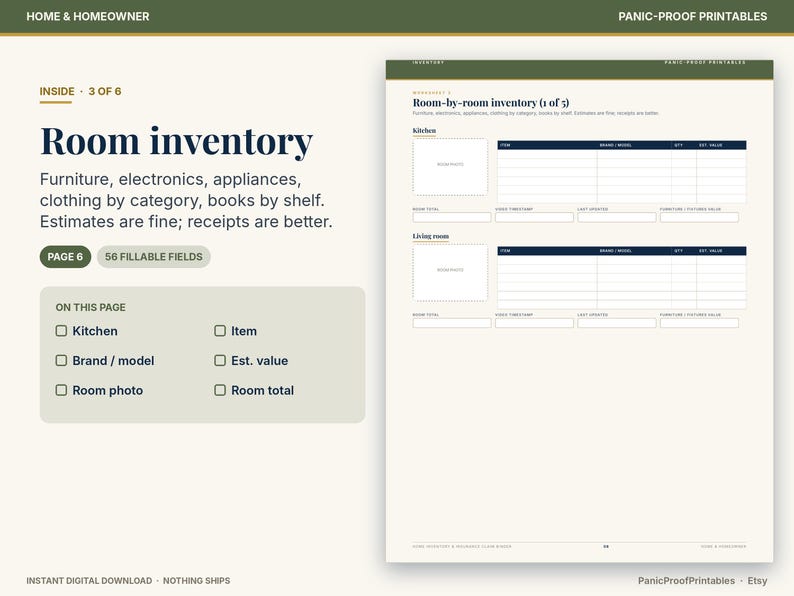Click the 56 FILLABLE FIELDS badge

[153, 257]
